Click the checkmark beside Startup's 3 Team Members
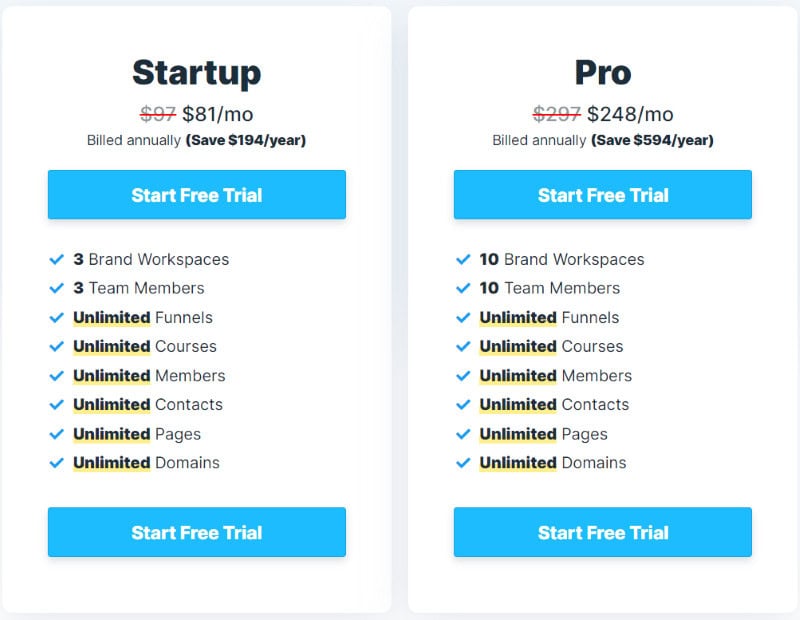Viewport: 800px width, 620px height. [57, 288]
